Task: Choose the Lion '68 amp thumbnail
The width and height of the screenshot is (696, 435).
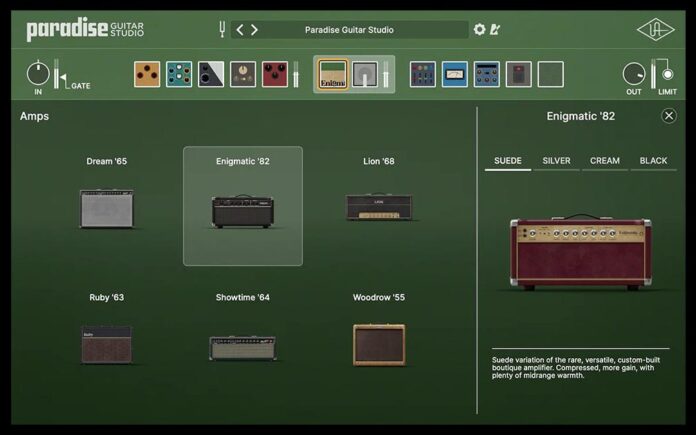Action: click(379, 207)
